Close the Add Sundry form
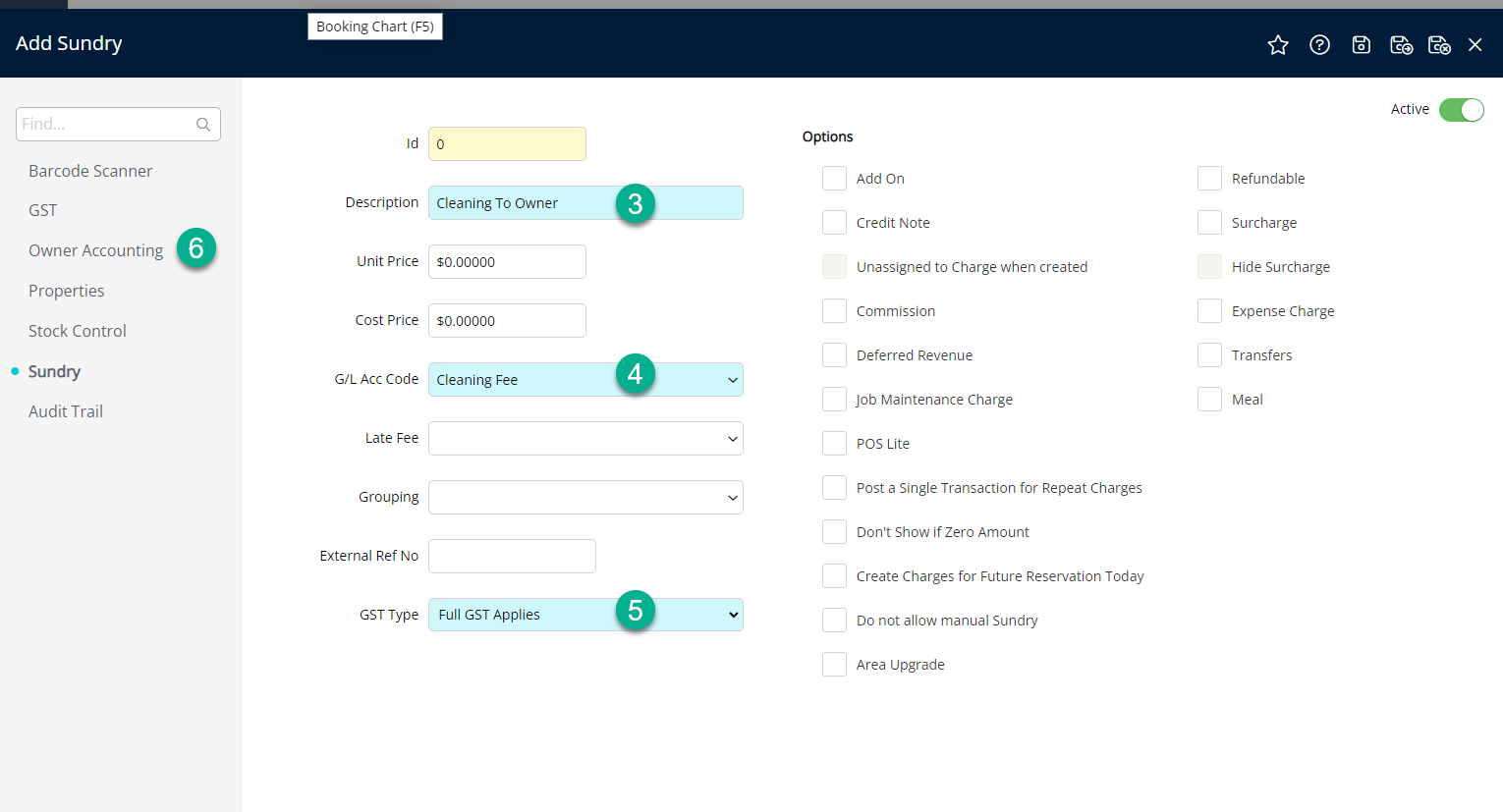1503x812 pixels. coord(1475,45)
